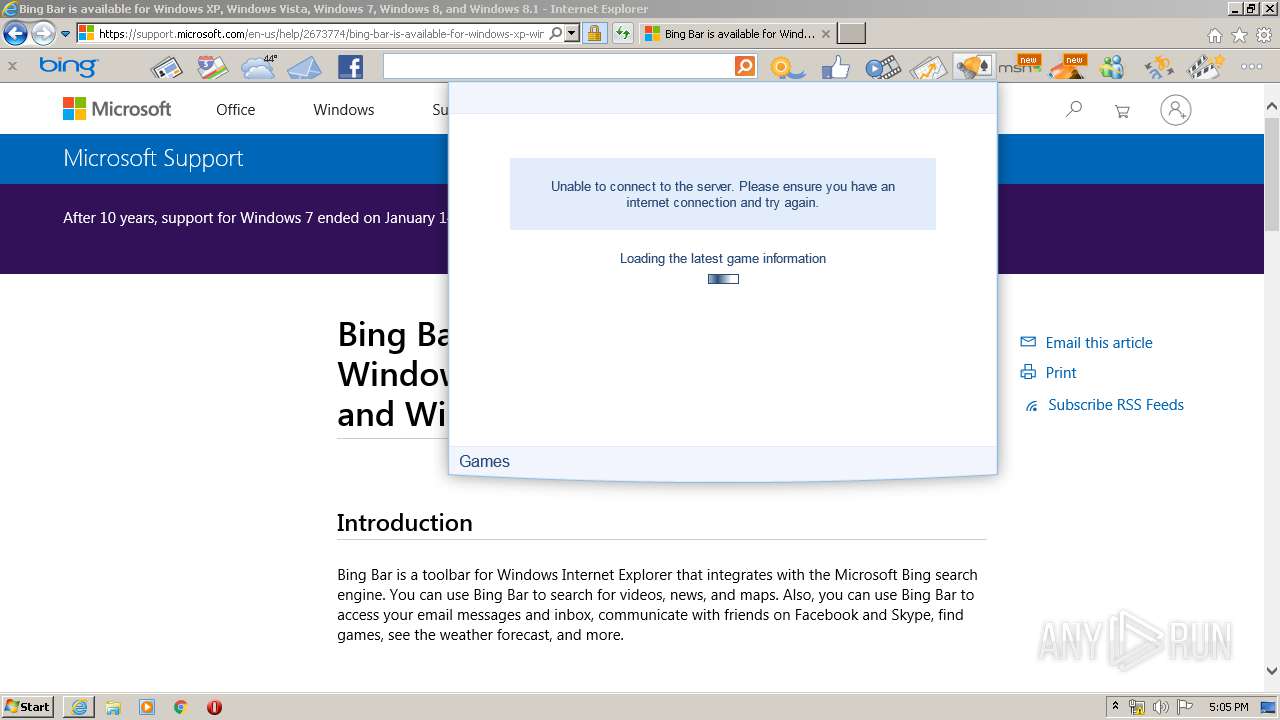Open the Windows menu item
Viewport: 1280px width, 720px height.
point(343,110)
